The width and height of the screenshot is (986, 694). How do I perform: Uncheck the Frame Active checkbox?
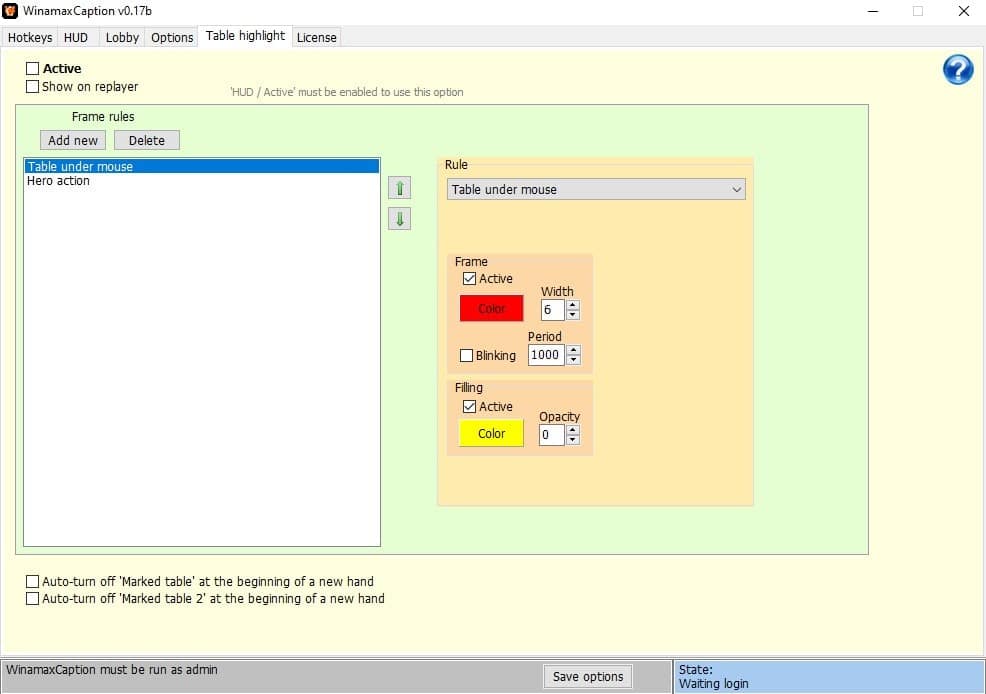point(469,278)
